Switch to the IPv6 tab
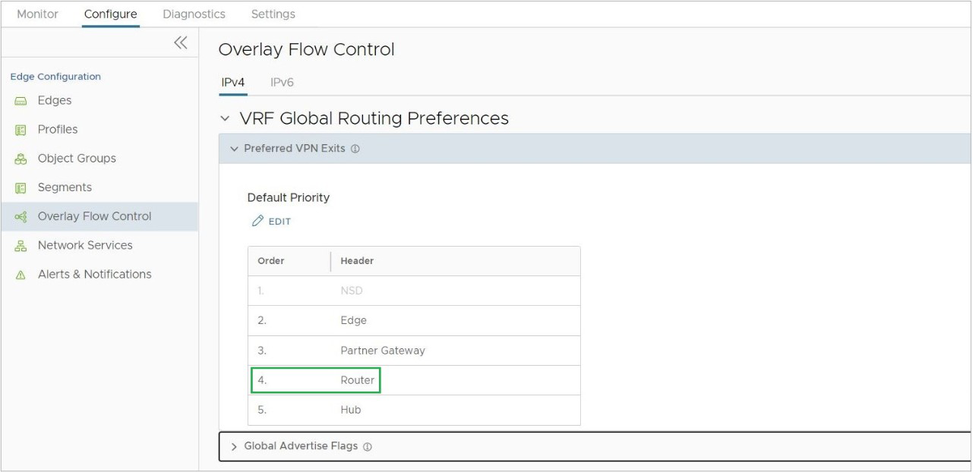The image size is (972, 472). click(x=282, y=82)
